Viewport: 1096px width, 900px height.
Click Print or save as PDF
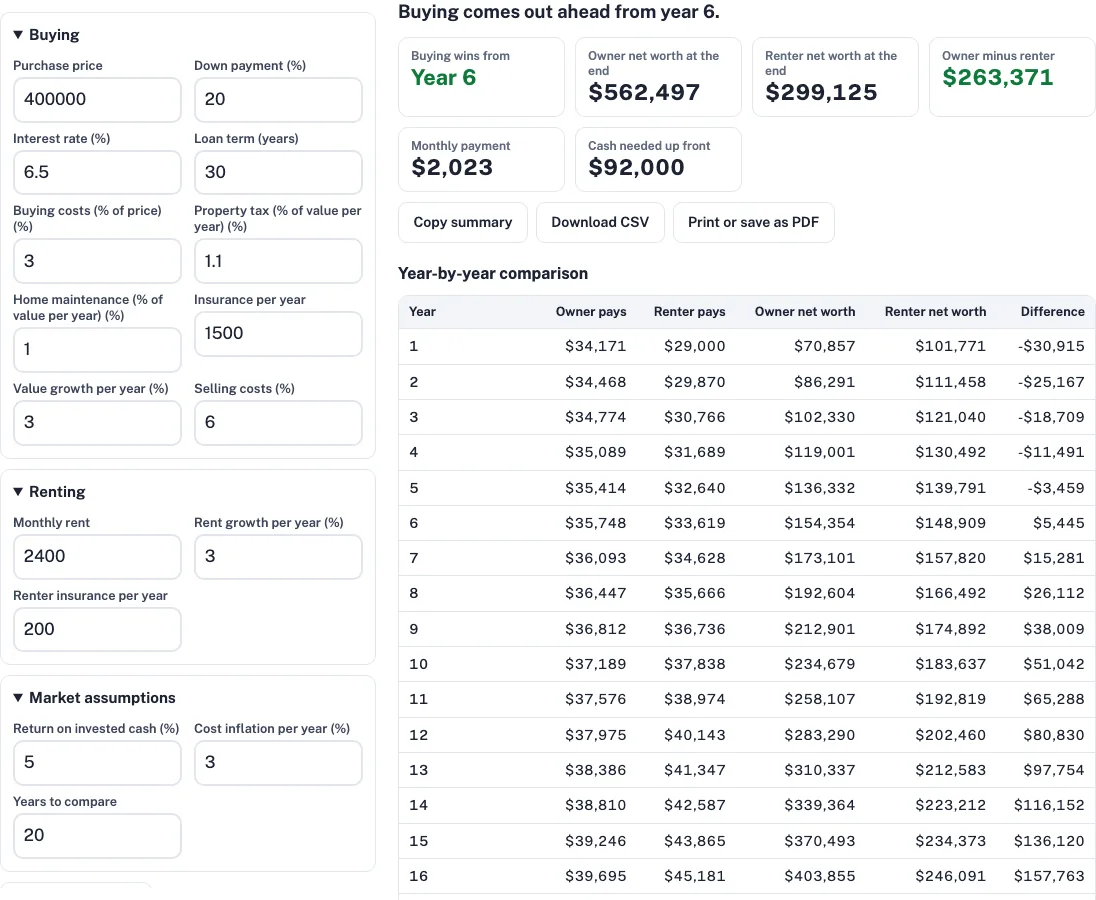pyautogui.click(x=754, y=222)
